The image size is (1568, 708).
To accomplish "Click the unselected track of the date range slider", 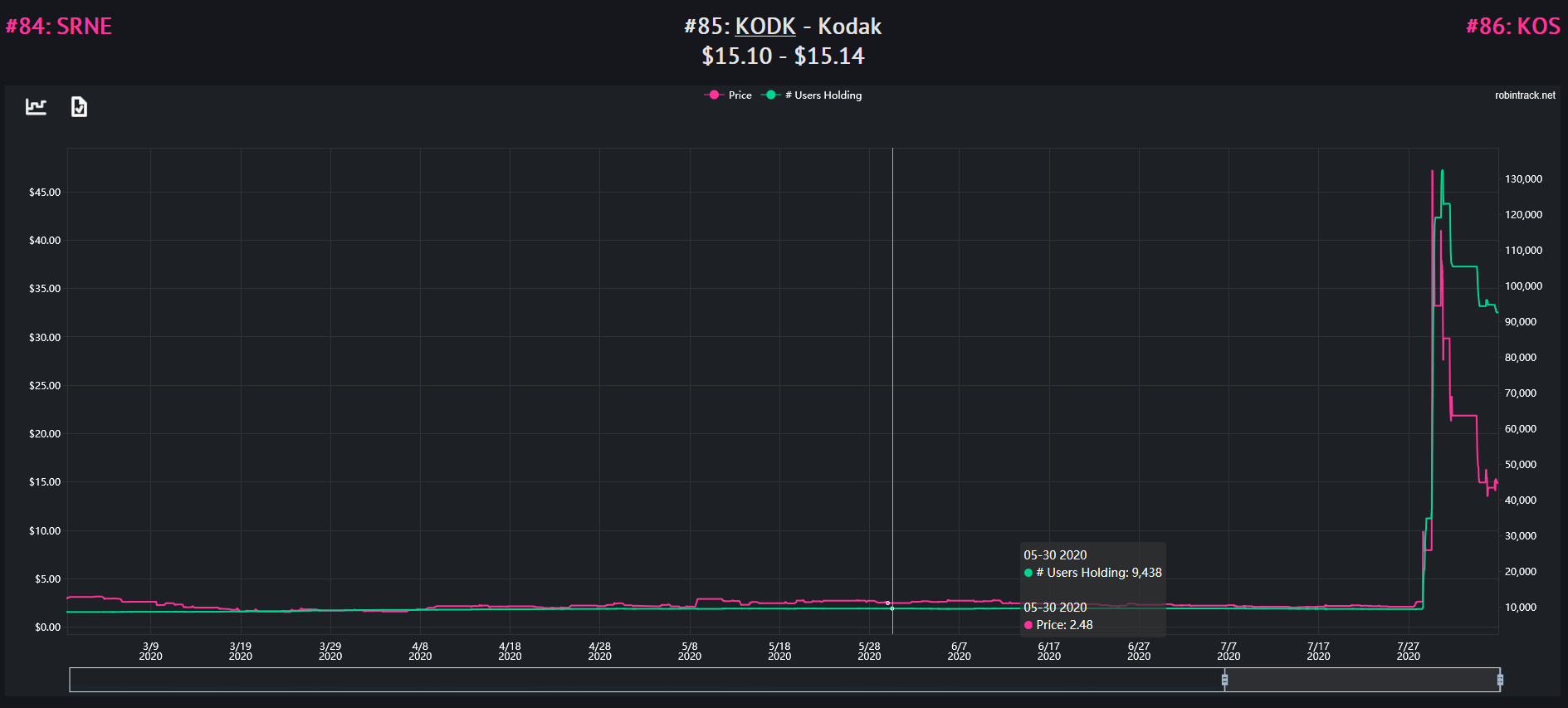I will tap(646, 680).
